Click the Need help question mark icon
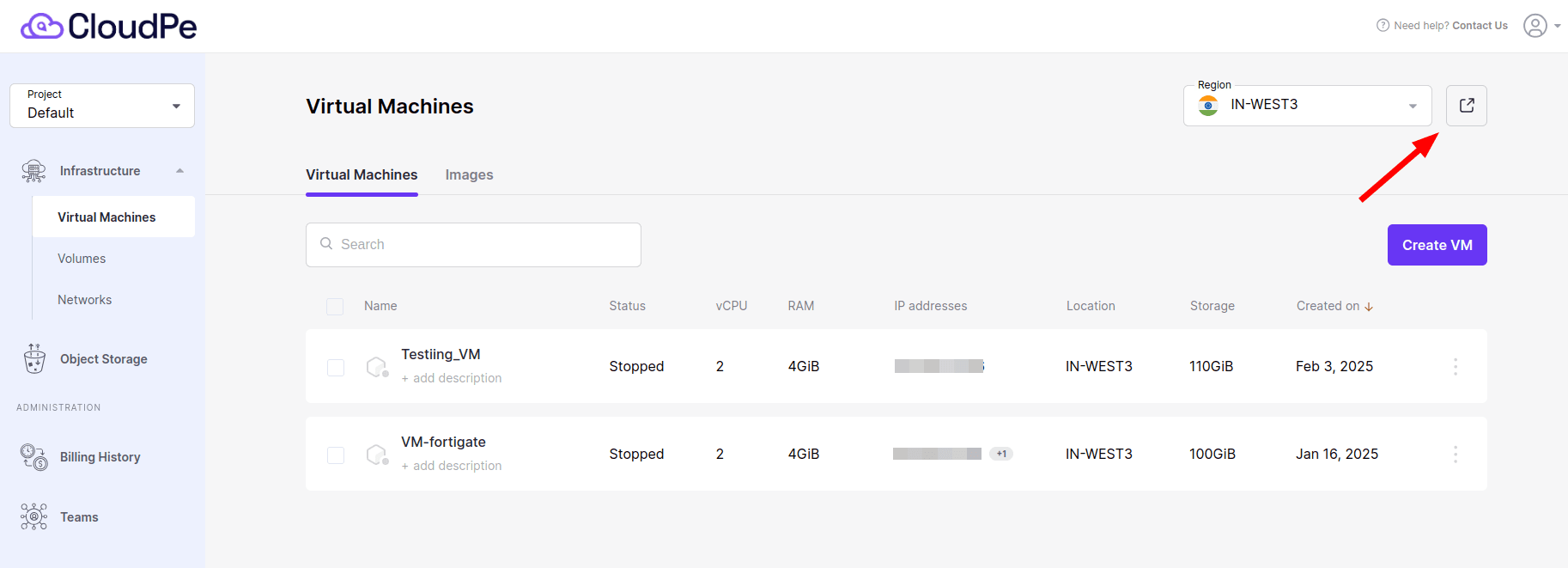1568x568 pixels. (1383, 25)
